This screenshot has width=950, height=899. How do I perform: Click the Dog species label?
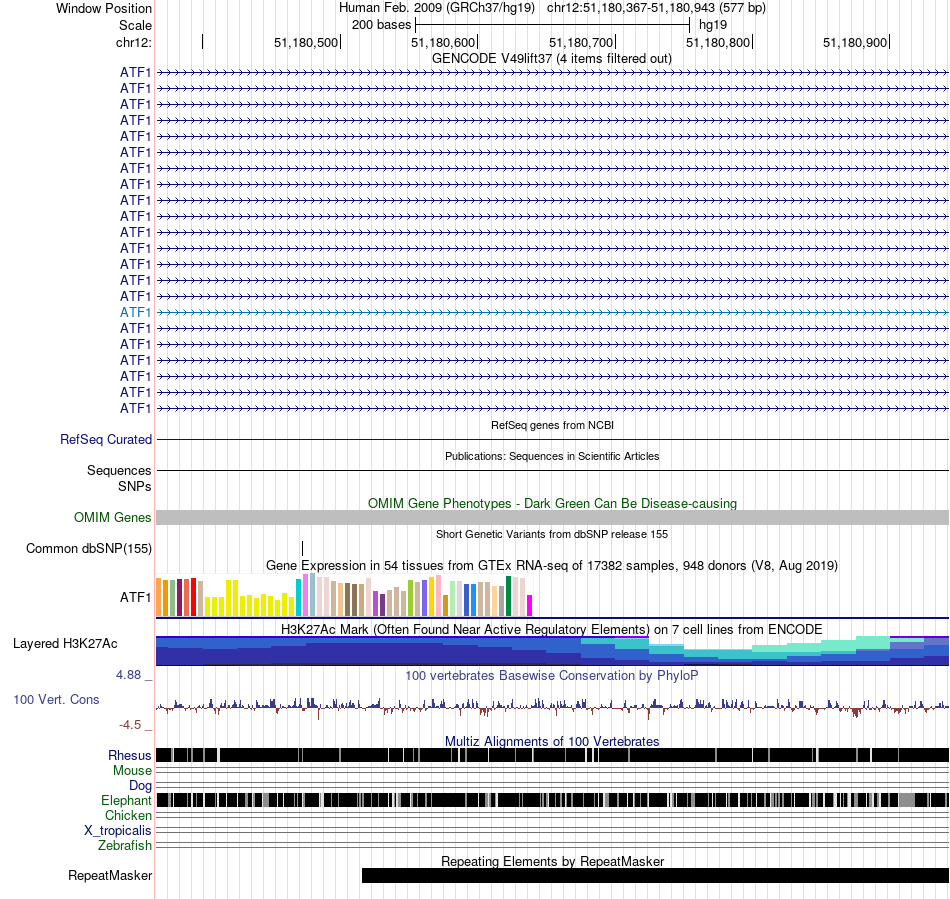coord(140,786)
